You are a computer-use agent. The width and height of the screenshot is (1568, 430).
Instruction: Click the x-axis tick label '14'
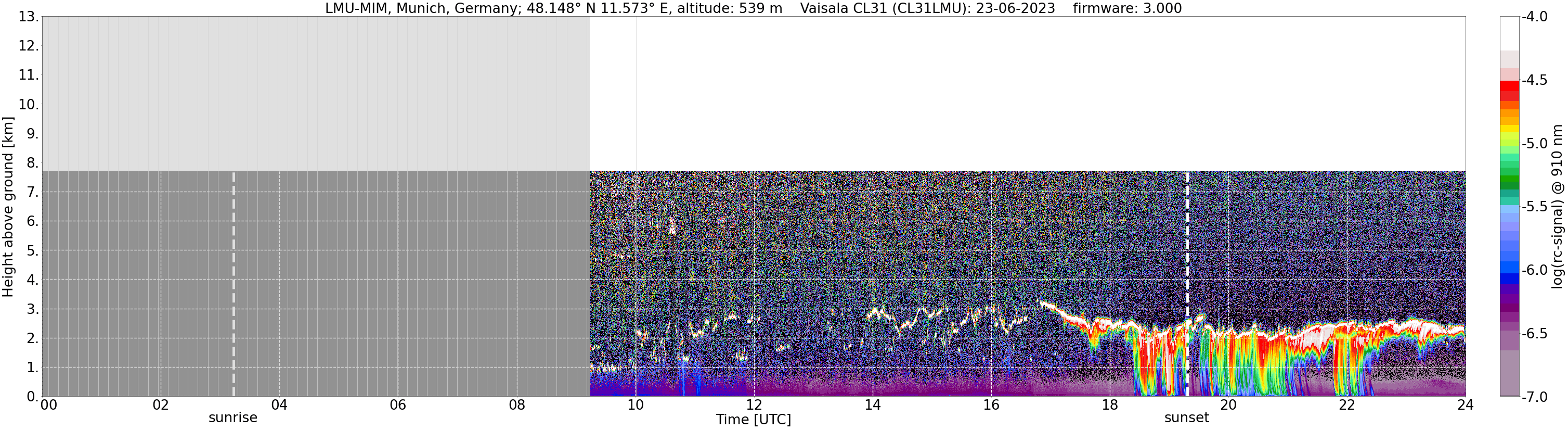tap(873, 405)
